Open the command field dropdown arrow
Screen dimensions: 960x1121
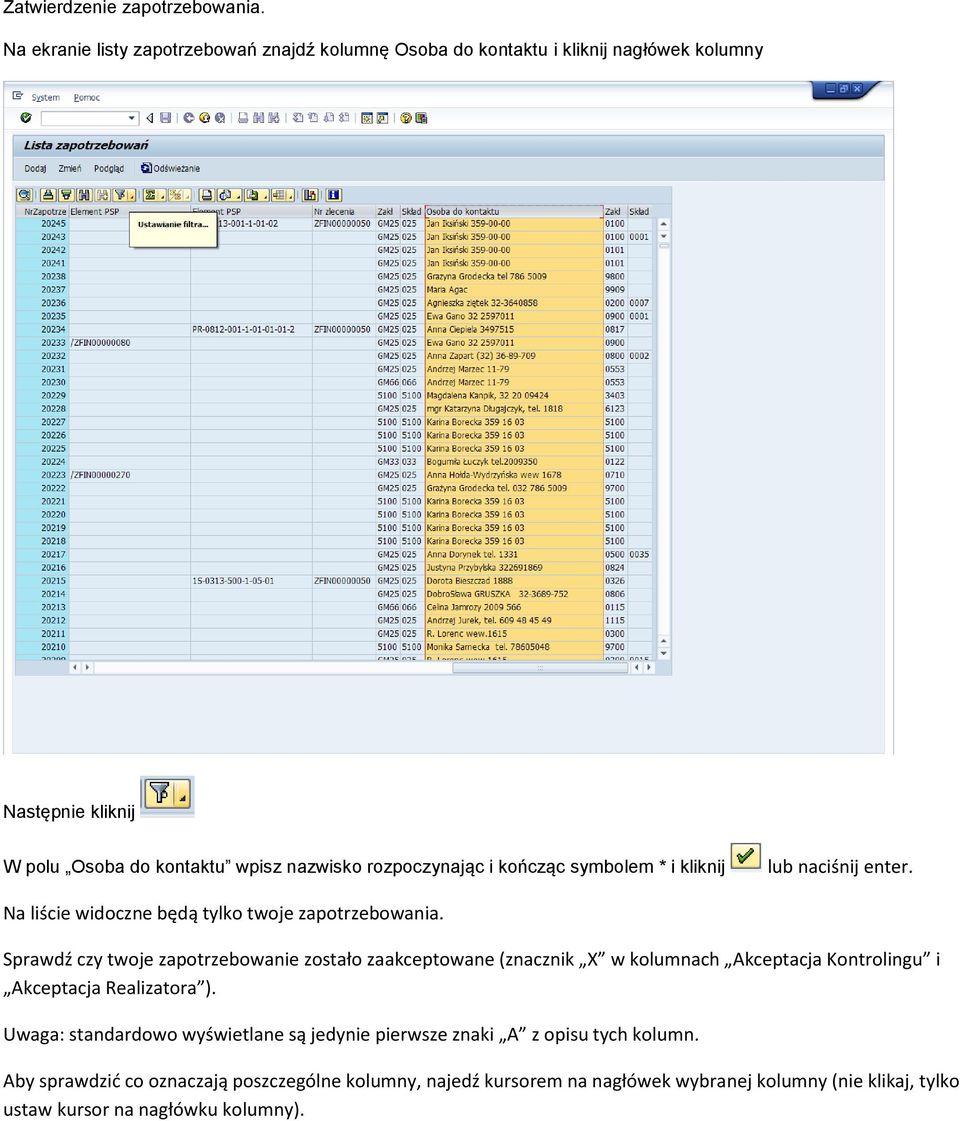click(132, 118)
